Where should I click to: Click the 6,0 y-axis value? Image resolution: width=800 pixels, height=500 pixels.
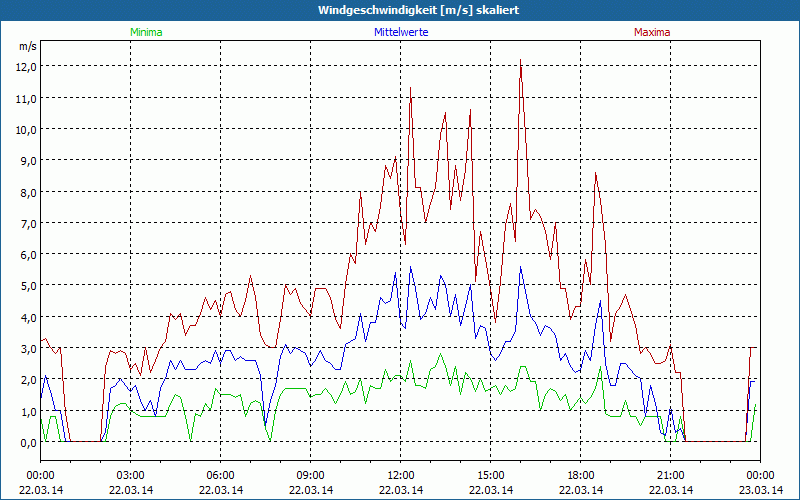click(29, 255)
